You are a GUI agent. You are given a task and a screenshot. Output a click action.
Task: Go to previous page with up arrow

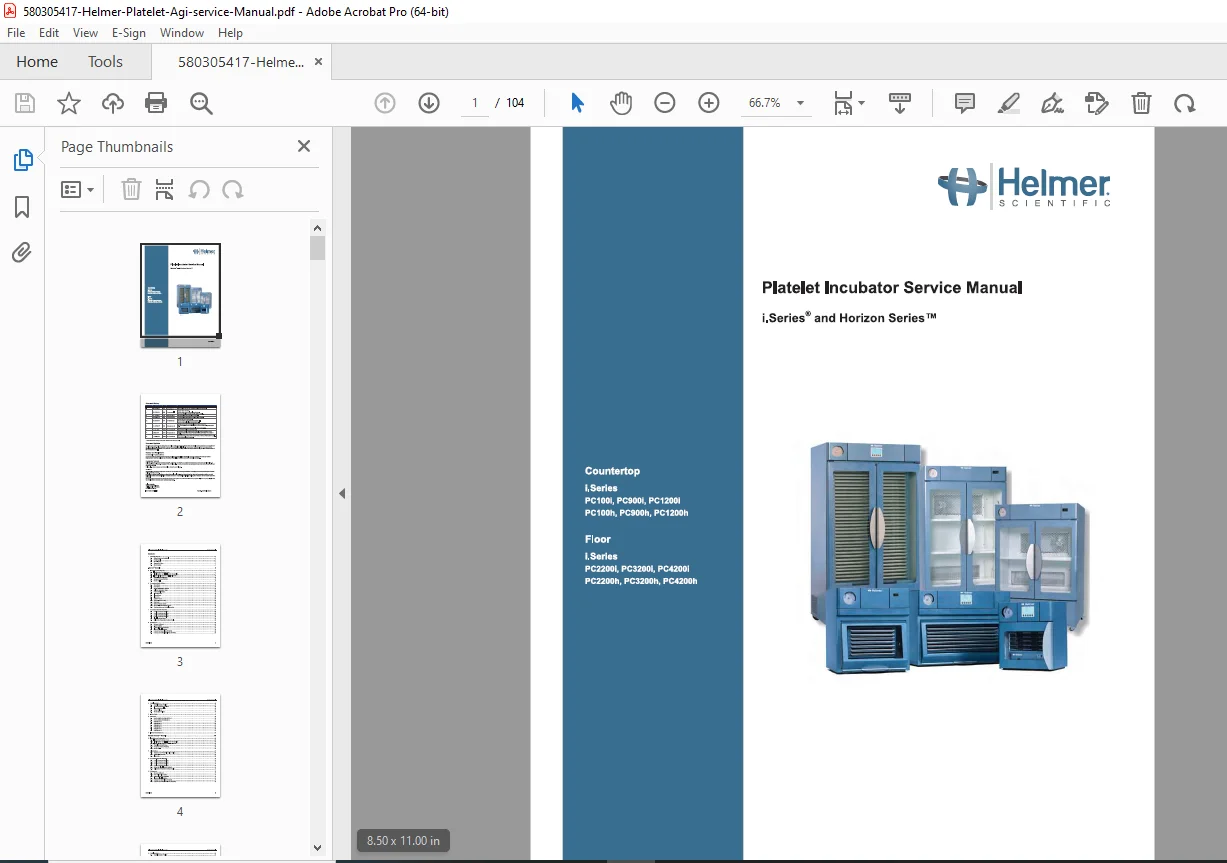coord(385,103)
